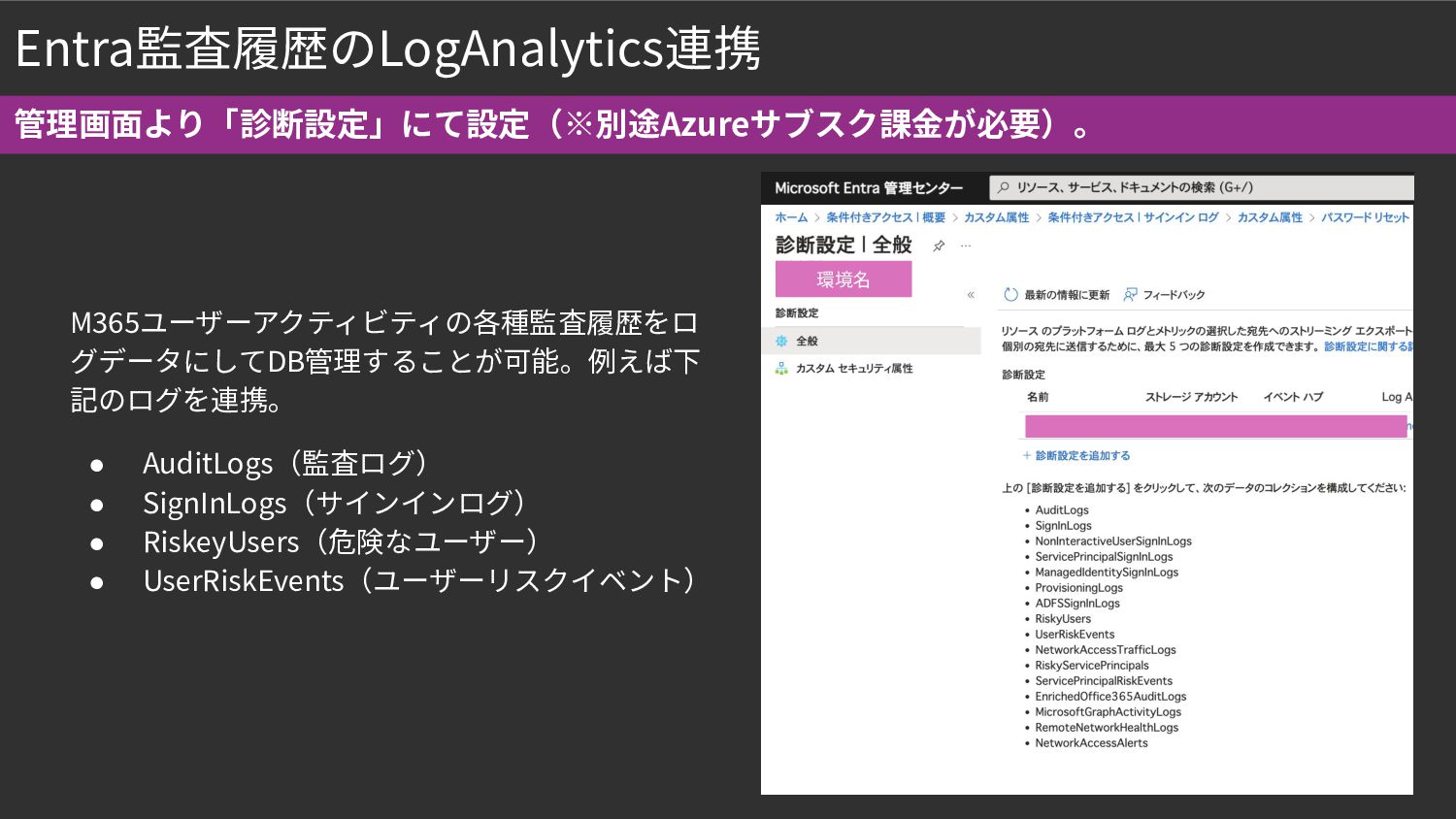The image size is (1456, 819).
Task: Click the イベント ハブ column header
Action: click(x=1293, y=397)
